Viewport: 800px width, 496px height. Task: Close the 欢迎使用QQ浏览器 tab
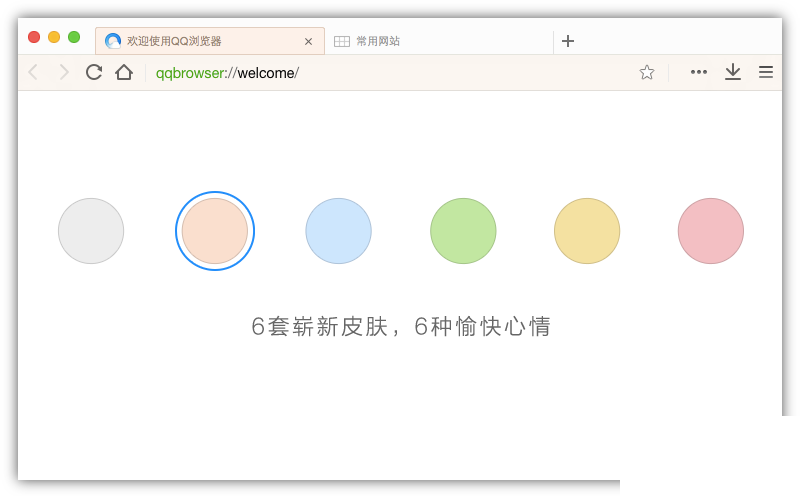(x=308, y=41)
